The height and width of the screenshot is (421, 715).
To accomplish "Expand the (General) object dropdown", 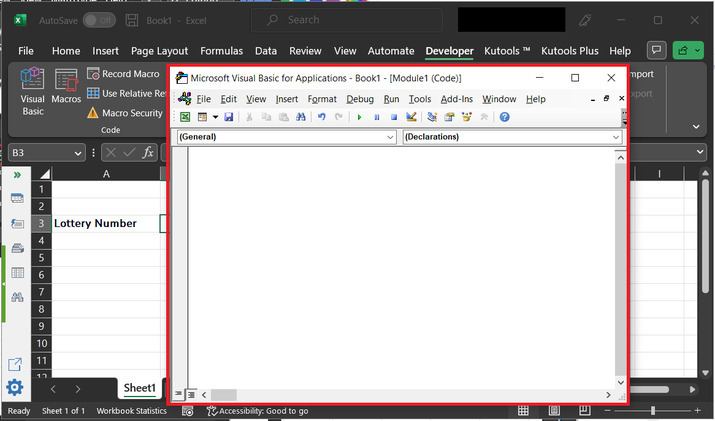I will coord(390,137).
